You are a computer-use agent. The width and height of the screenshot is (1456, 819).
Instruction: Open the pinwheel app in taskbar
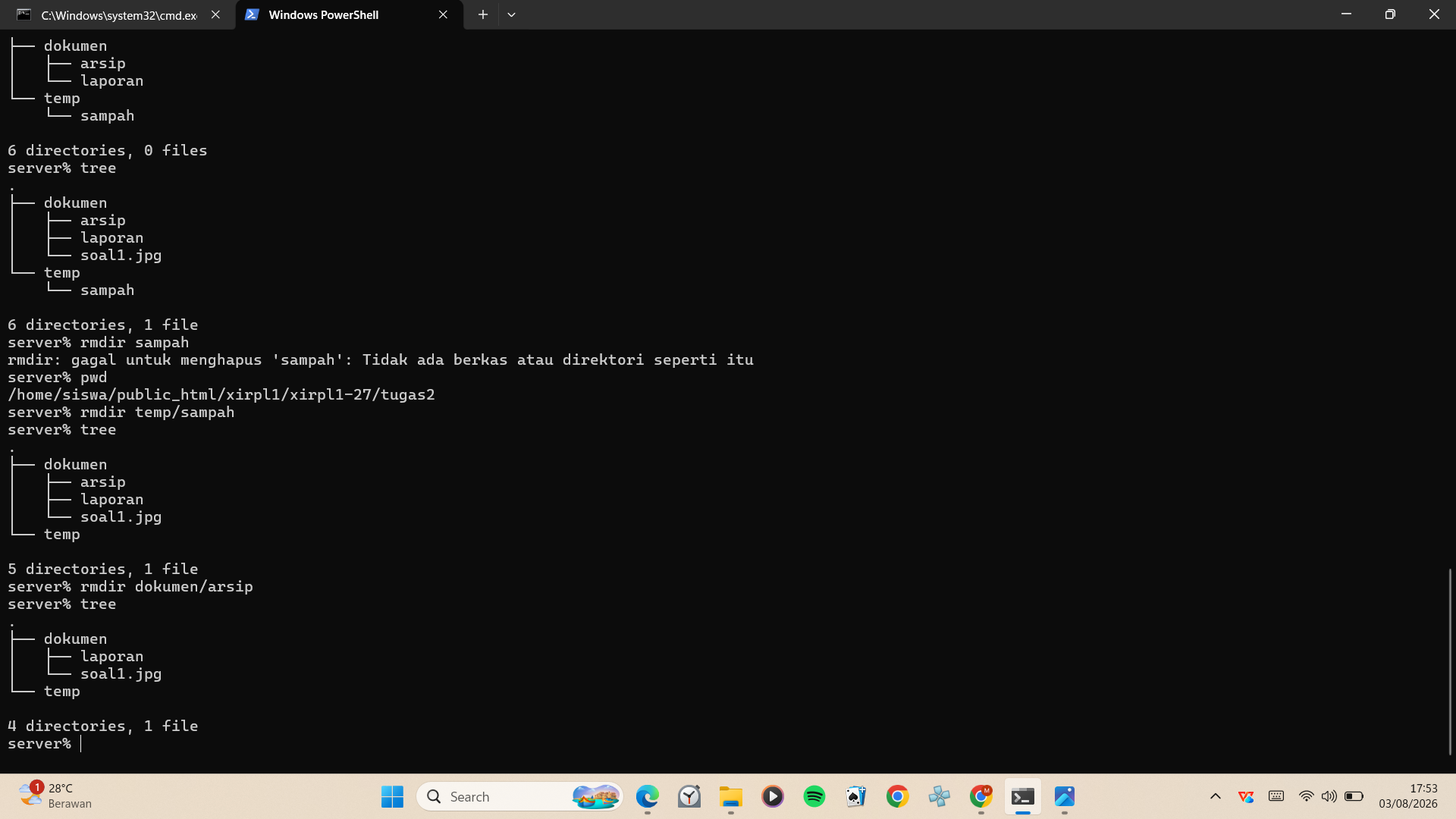pos(939,797)
